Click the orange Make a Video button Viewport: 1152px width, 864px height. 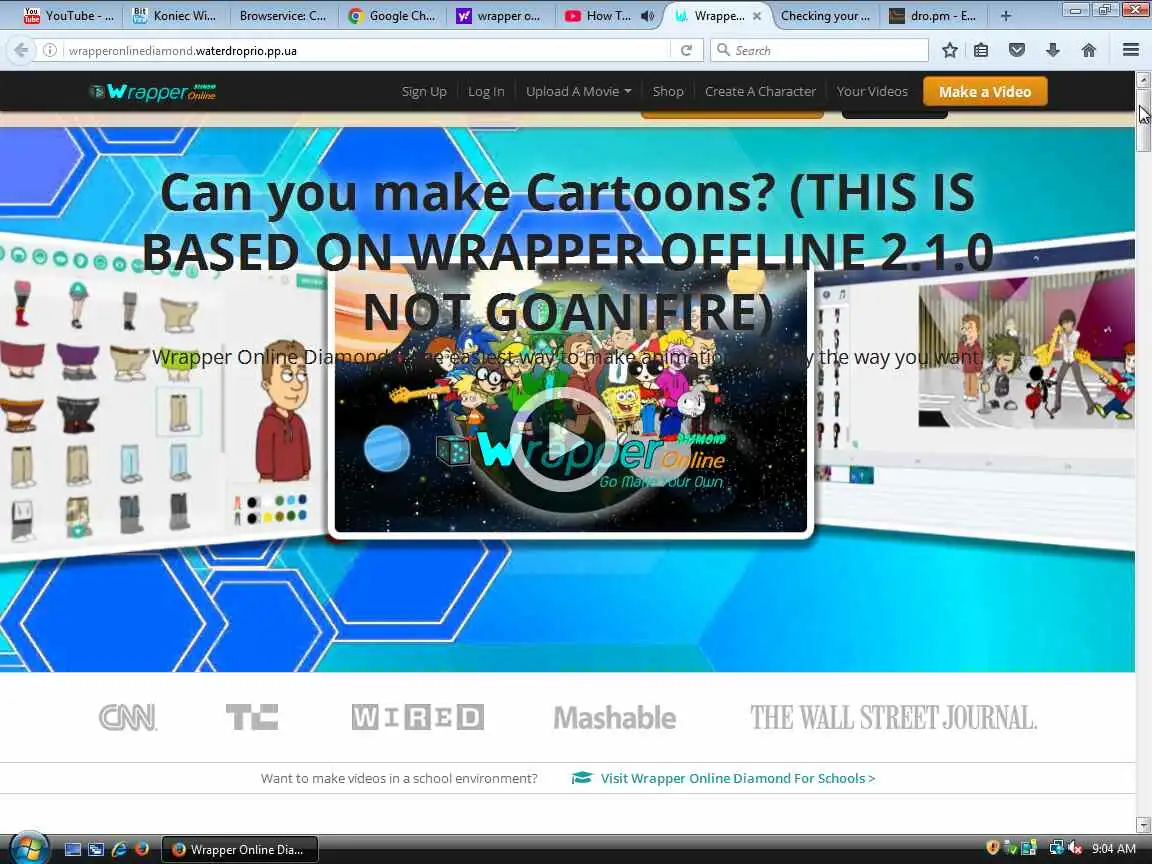(x=984, y=92)
